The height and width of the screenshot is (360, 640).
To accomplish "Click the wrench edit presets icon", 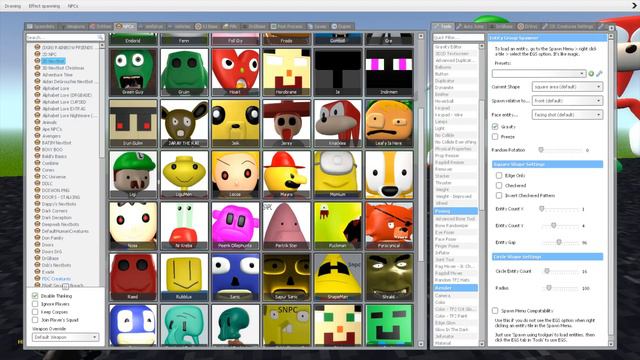I will click(599, 73).
